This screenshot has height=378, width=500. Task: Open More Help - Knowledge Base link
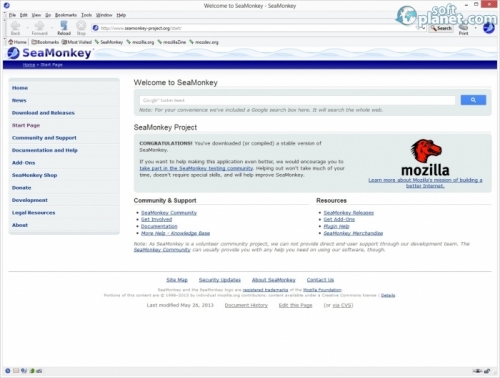175,233
